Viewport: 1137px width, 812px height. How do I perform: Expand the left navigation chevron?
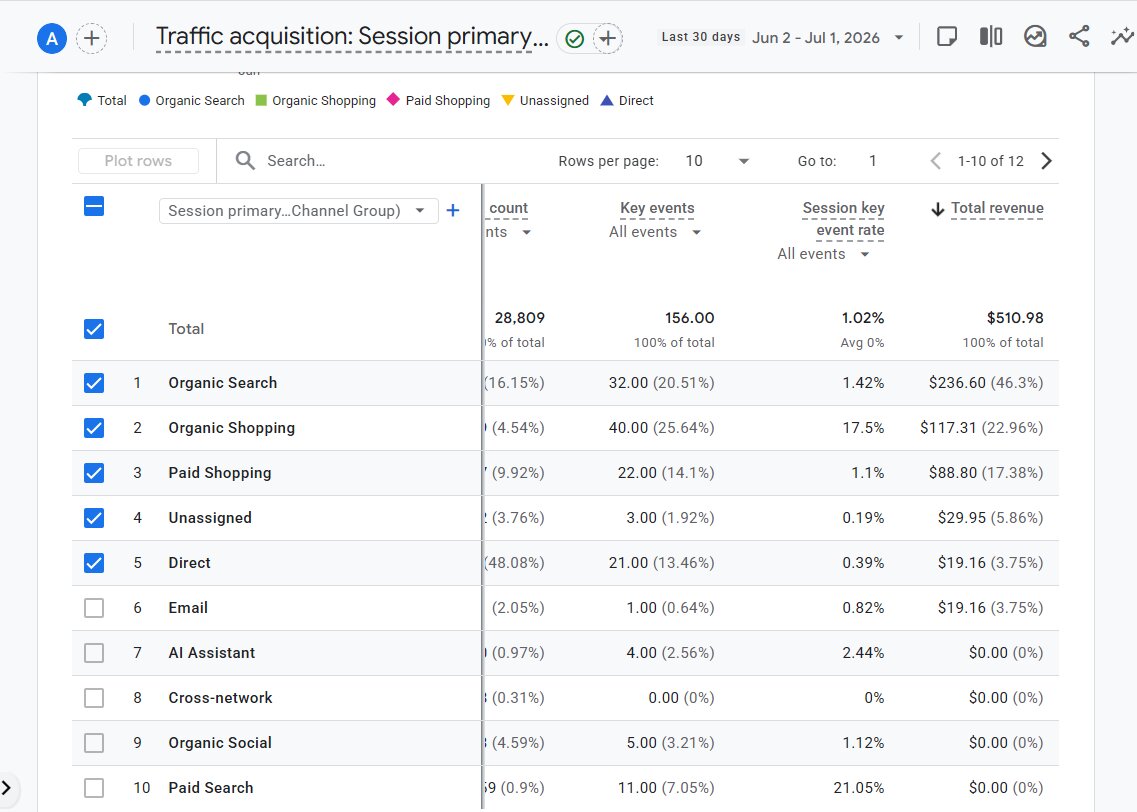pyautogui.click(x=7, y=787)
